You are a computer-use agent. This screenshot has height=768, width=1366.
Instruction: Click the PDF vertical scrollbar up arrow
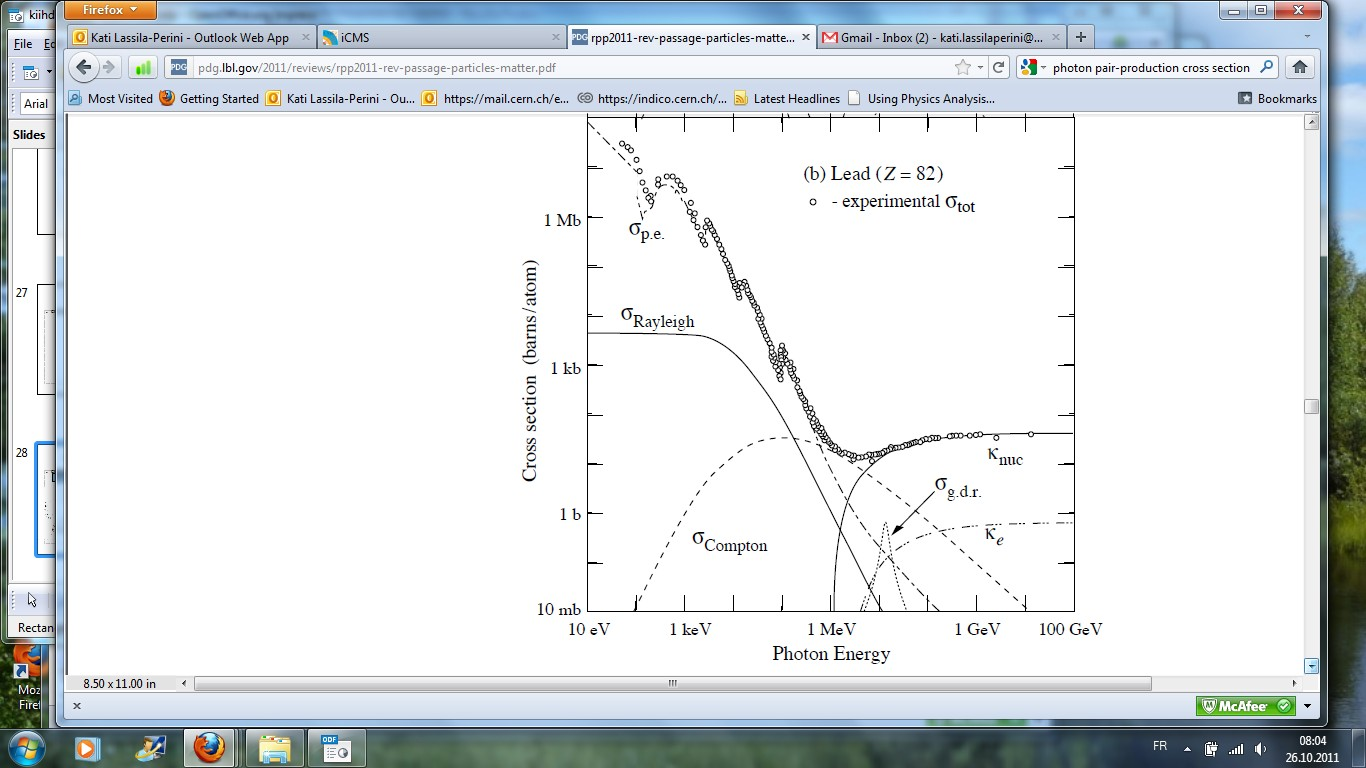coord(1311,122)
